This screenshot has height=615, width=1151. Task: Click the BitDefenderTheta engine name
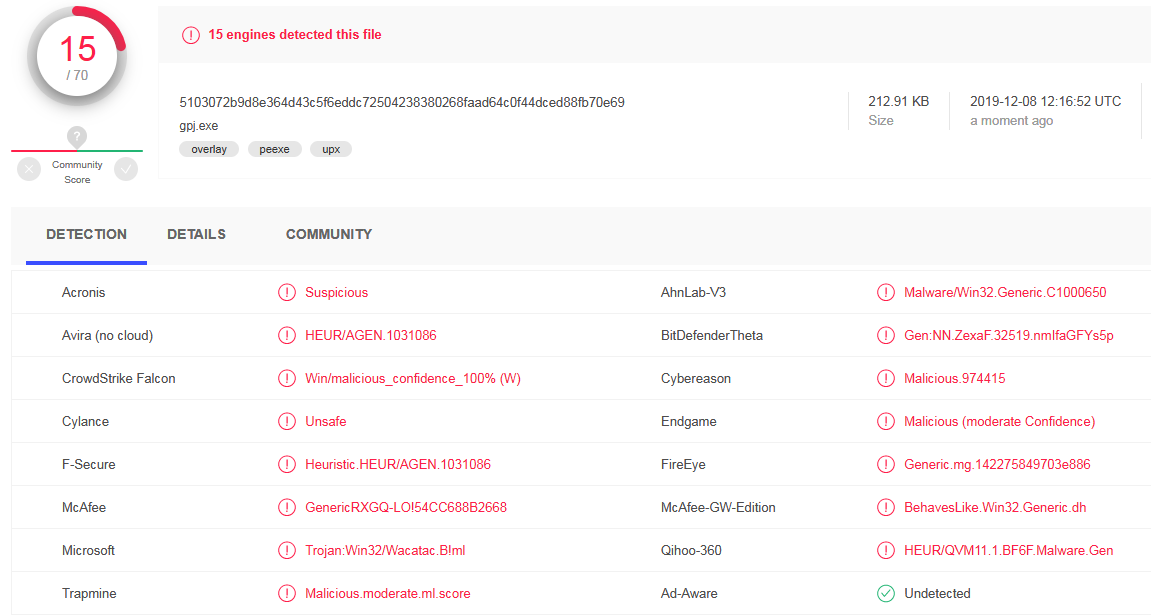click(x=712, y=335)
